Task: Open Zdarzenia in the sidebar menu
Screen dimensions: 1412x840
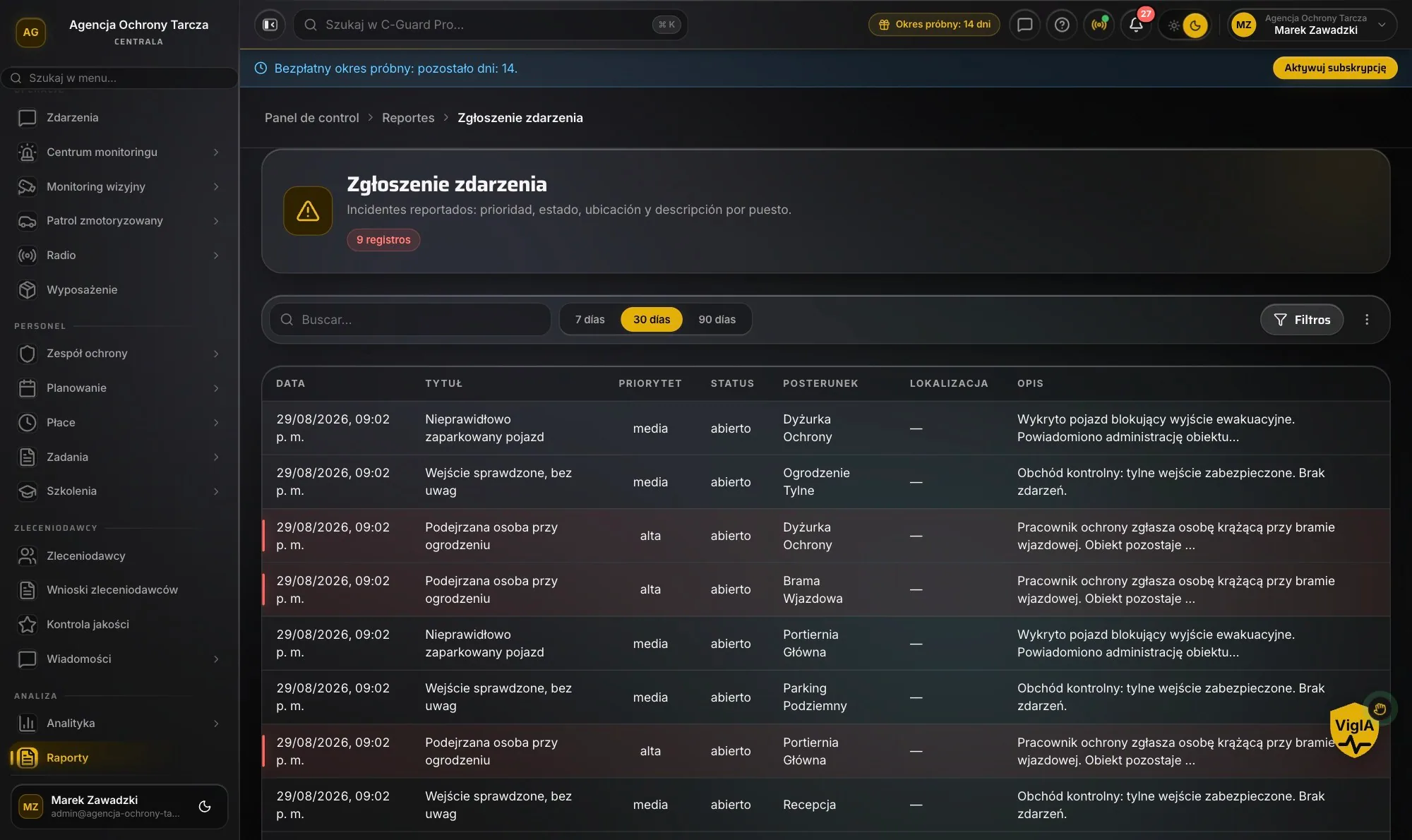Action: pos(119,118)
